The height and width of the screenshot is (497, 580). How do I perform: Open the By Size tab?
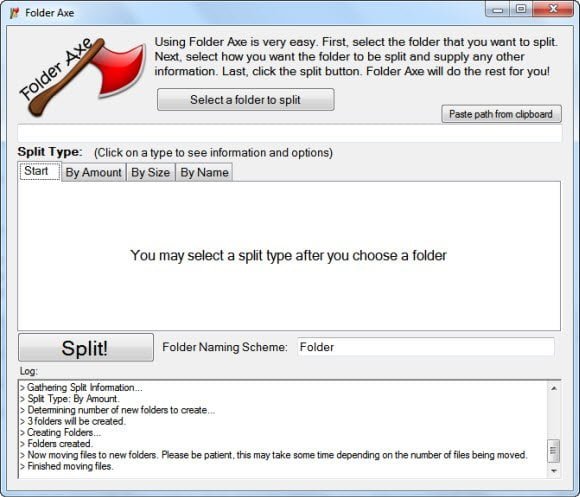tap(151, 172)
